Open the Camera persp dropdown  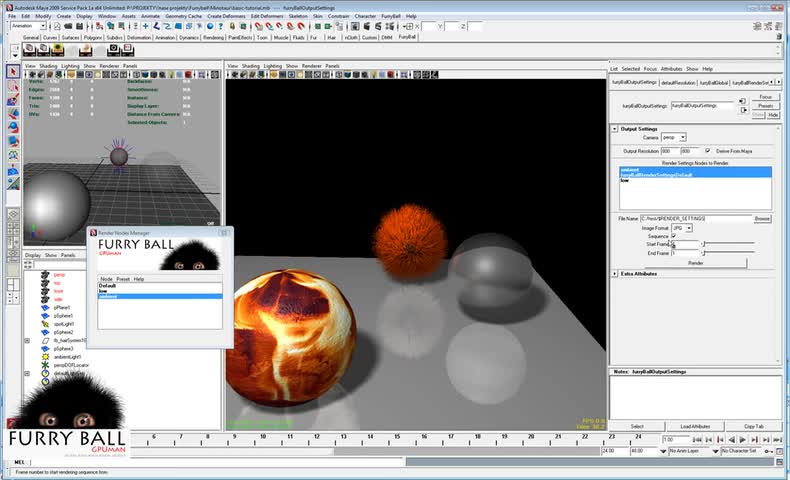674,137
